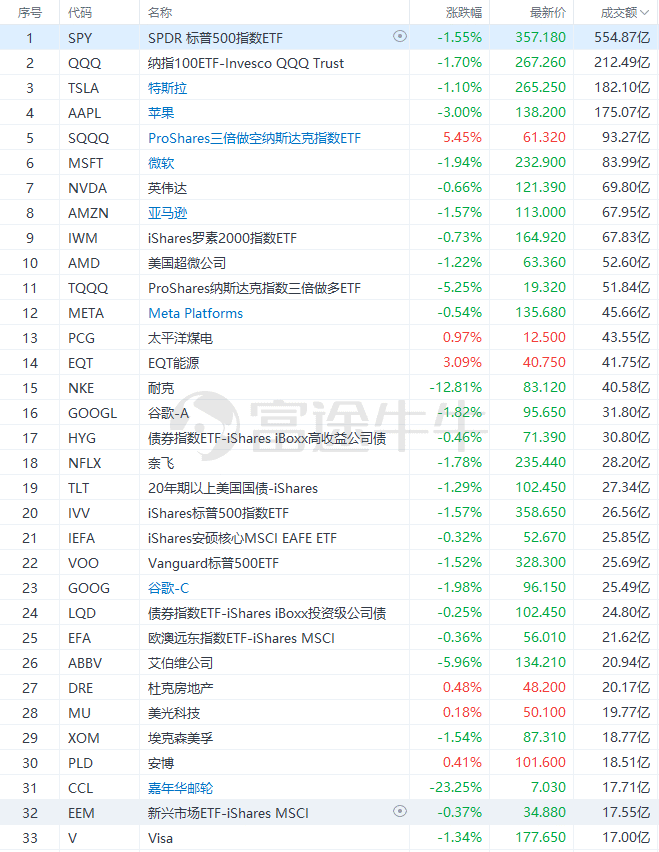Select the SQQQ ticker code
This screenshot has width=659, height=852.
(x=88, y=138)
